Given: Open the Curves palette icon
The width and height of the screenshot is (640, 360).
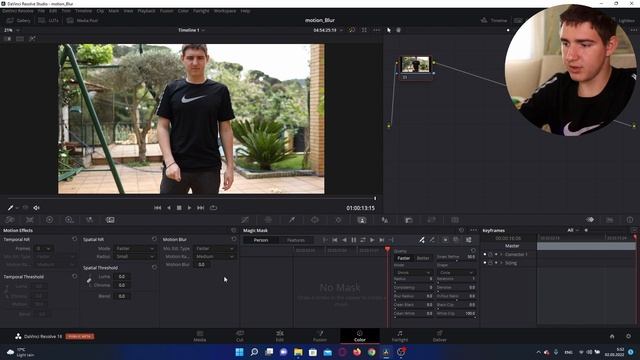Looking at the screenshot, I should [x=245, y=220].
